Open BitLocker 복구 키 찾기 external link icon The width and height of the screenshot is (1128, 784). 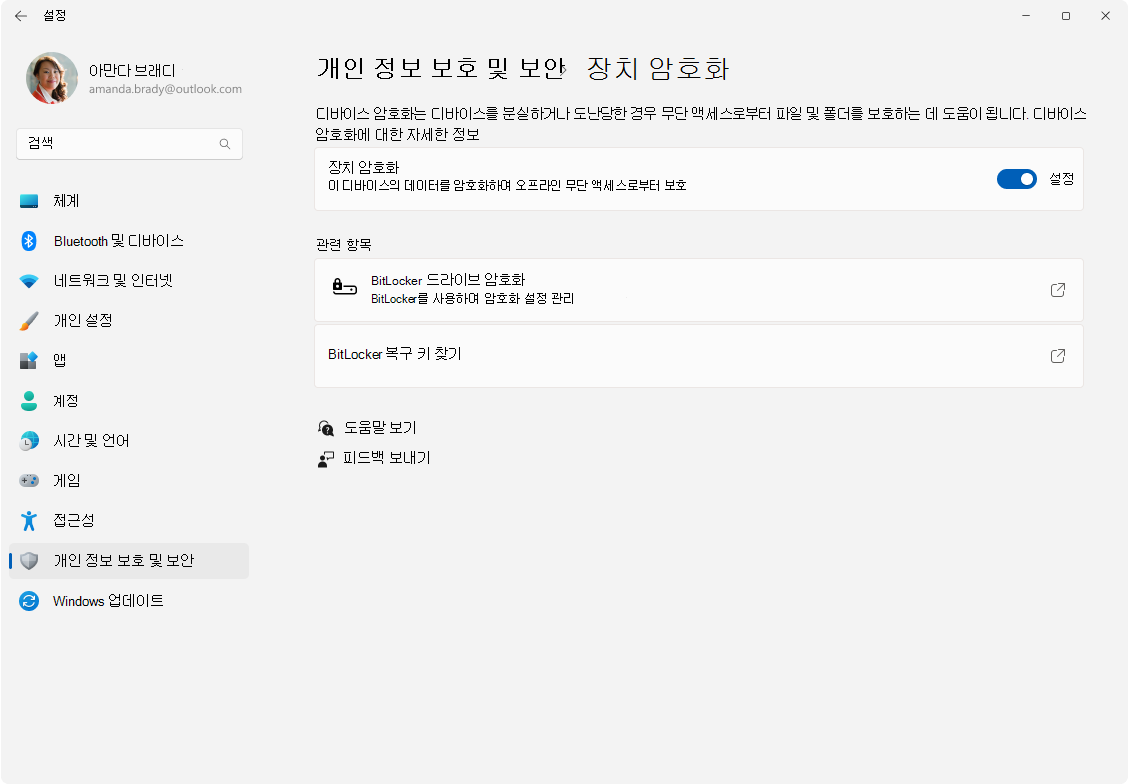click(x=1058, y=356)
